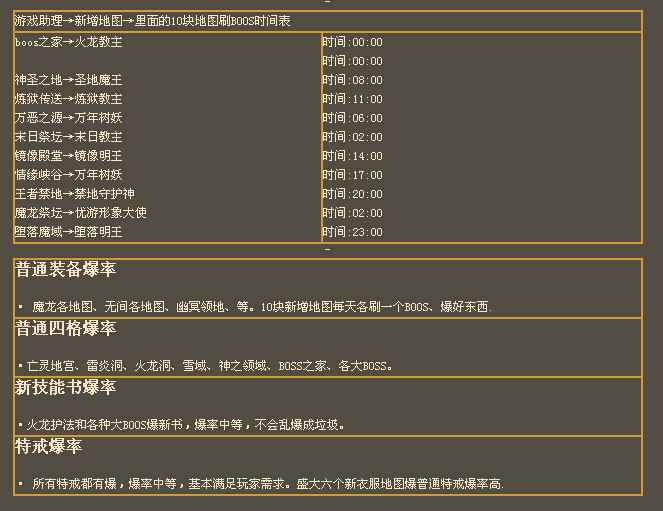Click the 炼狱传送→炼狱教主 entry
The image size is (663, 511).
[x=69, y=99]
